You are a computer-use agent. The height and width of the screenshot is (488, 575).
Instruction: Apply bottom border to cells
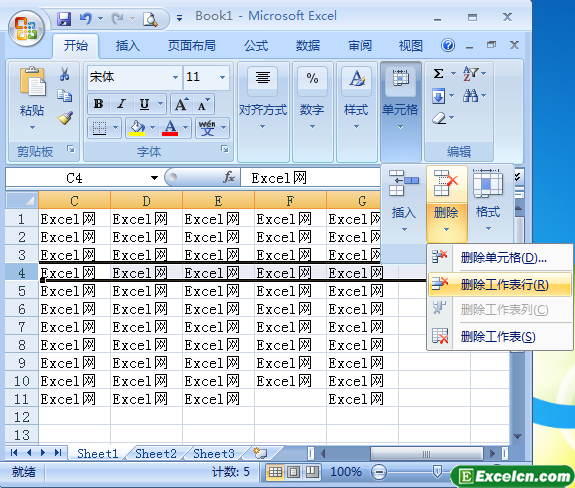[99, 128]
